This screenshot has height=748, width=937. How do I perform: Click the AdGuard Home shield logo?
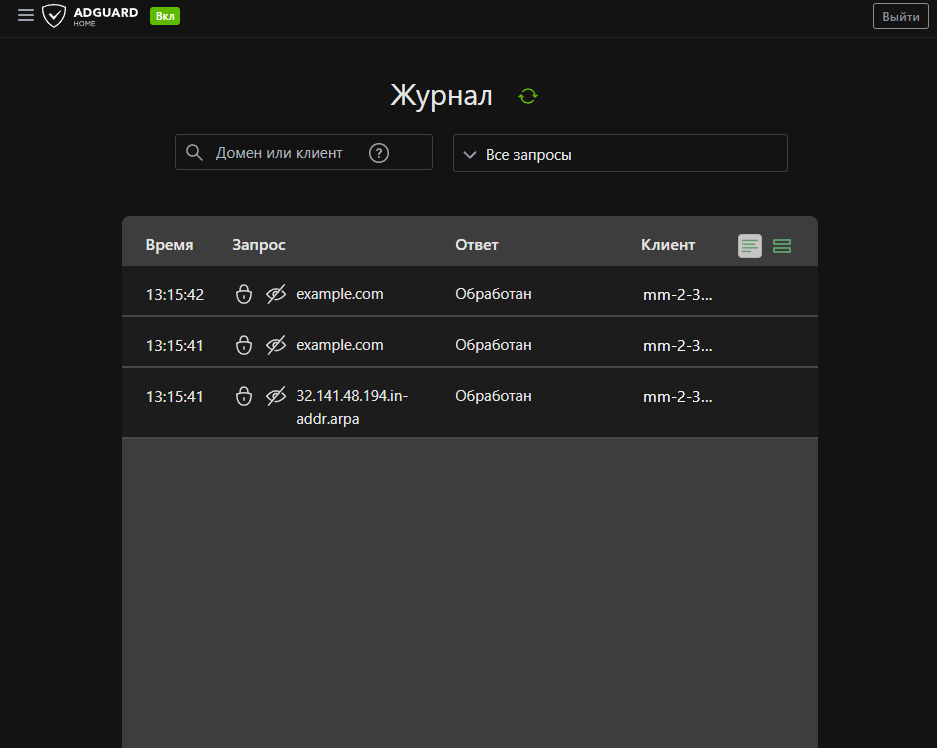pos(54,16)
